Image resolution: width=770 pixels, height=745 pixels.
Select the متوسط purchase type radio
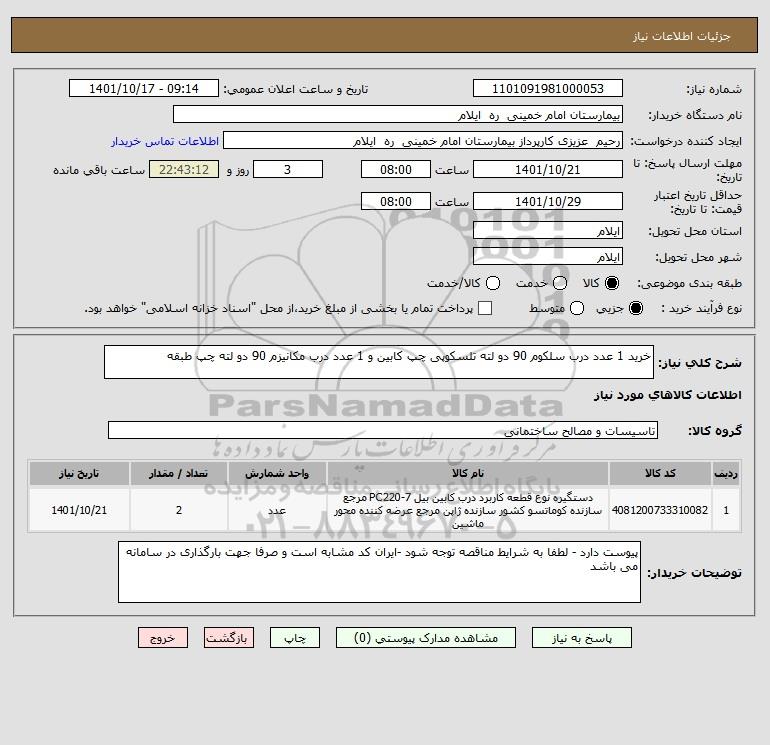point(577,308)
